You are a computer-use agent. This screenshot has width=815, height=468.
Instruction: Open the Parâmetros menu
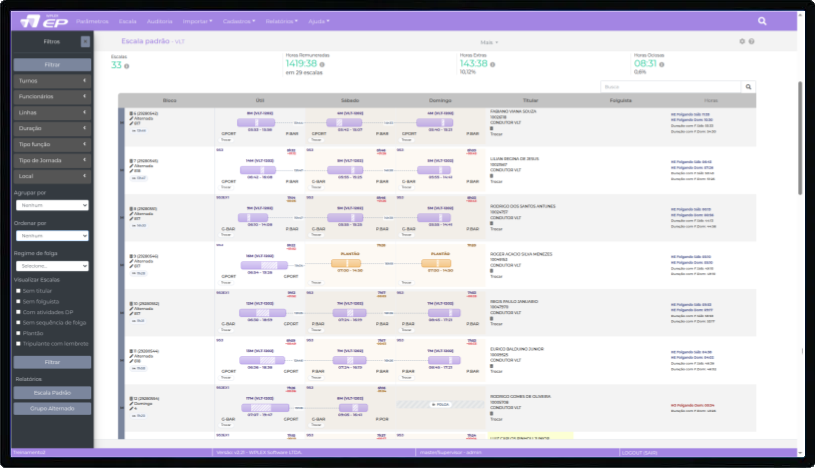pos(92,21)
